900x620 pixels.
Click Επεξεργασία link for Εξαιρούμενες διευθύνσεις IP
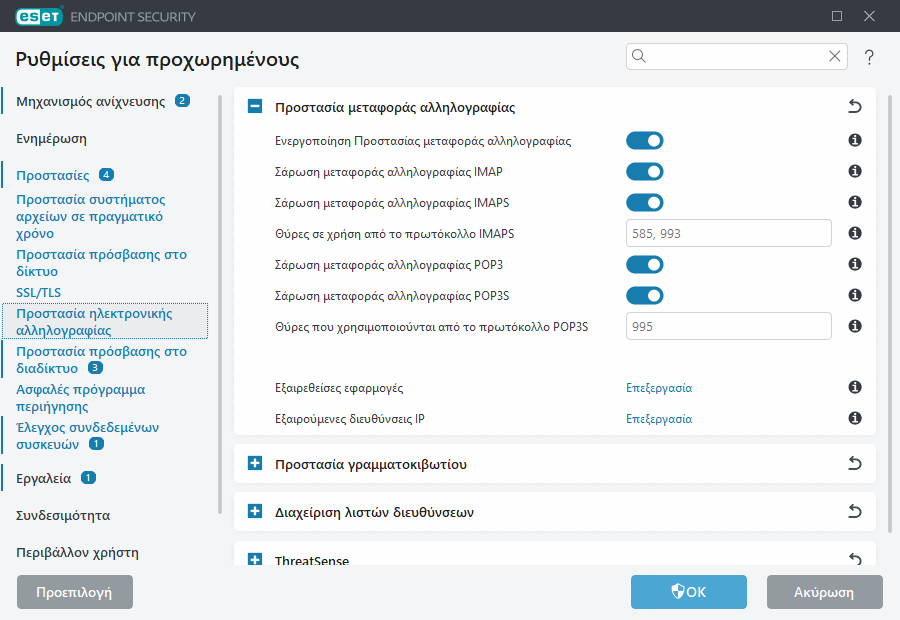click(x=659, y=419)
